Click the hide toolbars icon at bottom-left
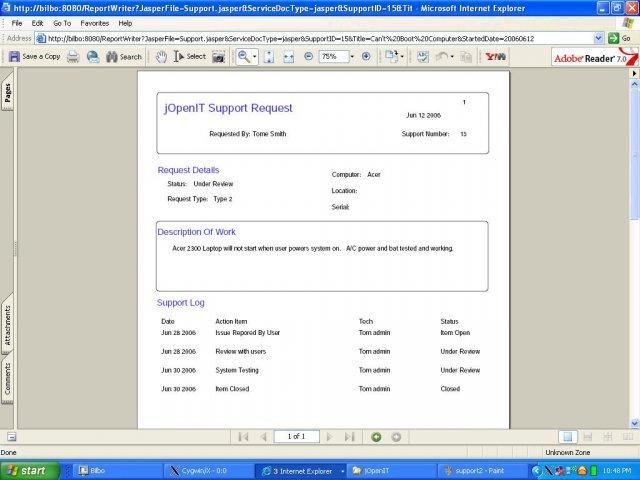The height and width of the screenshot is (480, 640). click(11, 437)
